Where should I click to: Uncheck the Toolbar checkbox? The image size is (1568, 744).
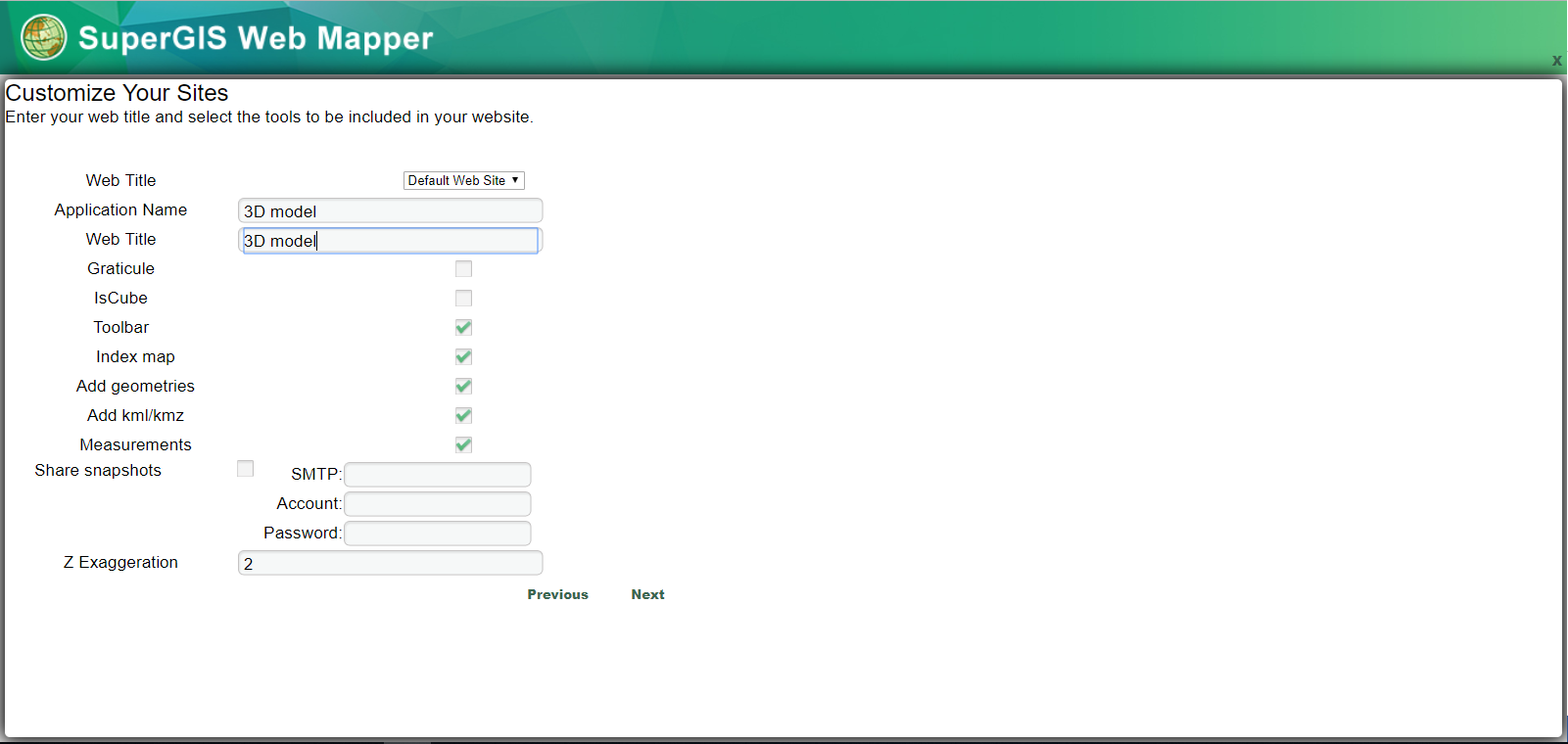[x=464, y=328]
